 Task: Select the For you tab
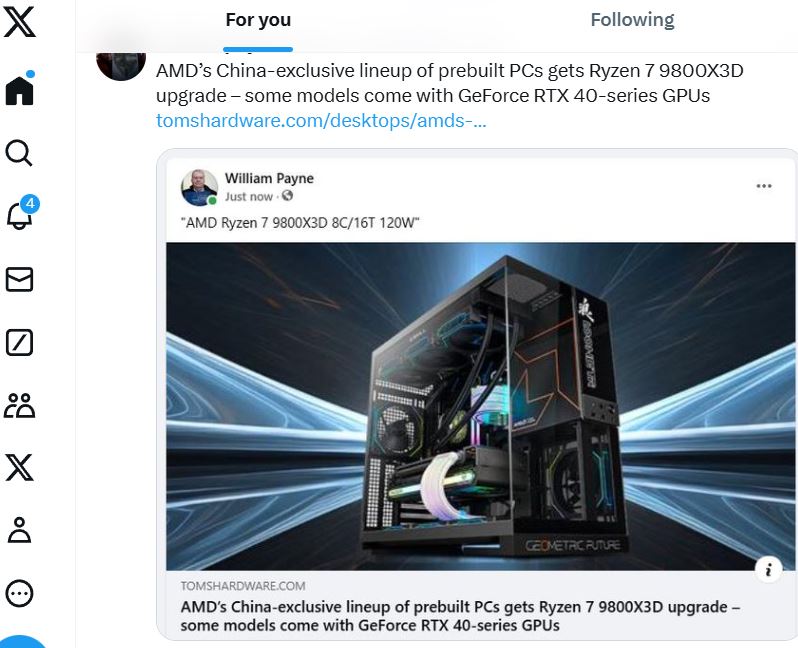(258, 20)
